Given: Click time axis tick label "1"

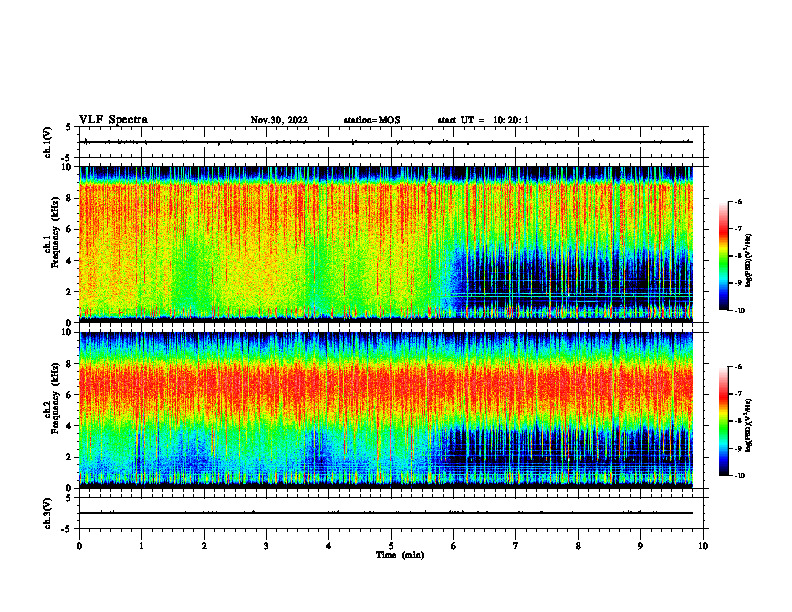Looking at the screenshot, I should point(142,546).
